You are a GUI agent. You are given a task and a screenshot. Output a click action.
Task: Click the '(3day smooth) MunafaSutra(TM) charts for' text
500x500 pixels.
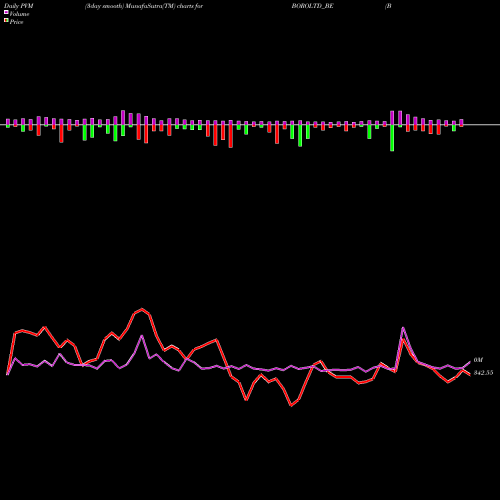coord(144,6)
